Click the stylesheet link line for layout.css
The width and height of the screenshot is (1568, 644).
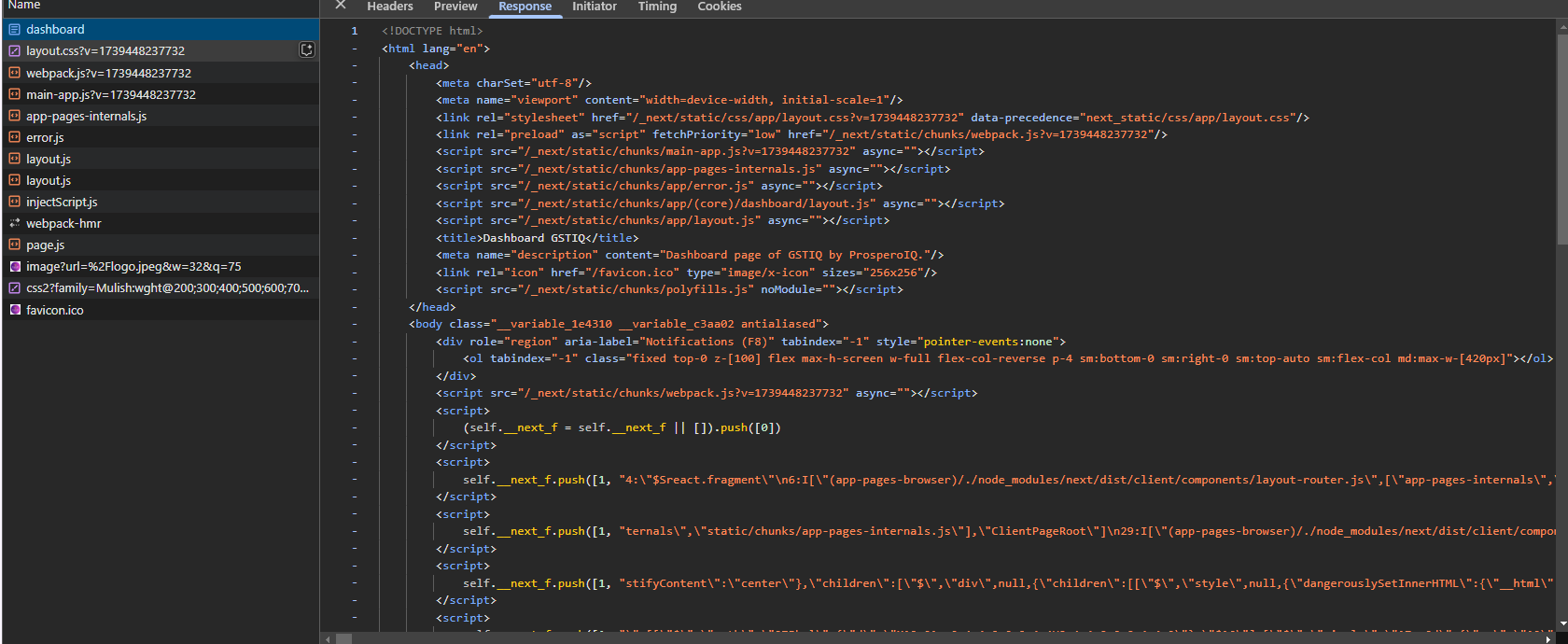coord(873,118)
